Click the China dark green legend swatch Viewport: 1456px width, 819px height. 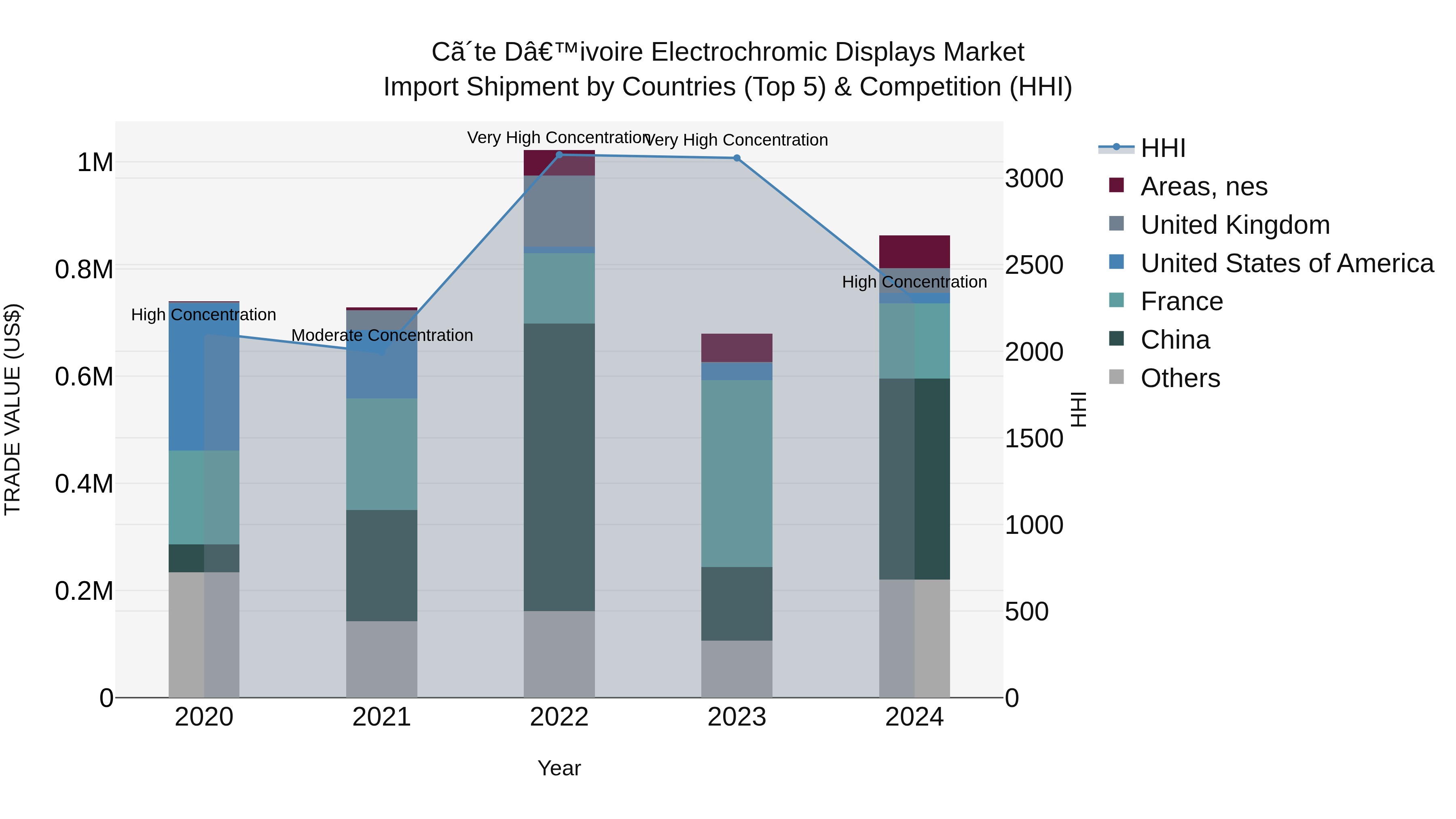1116,339
